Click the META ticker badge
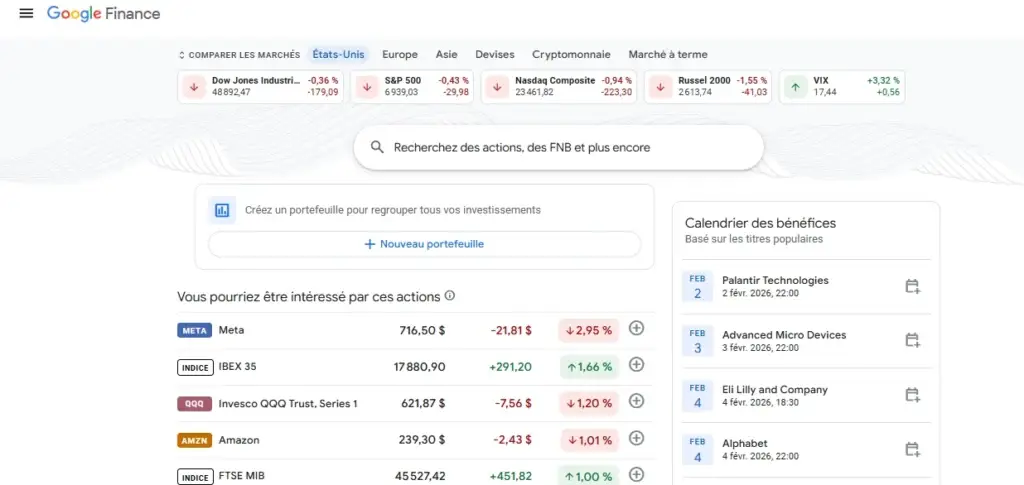This screenshot has width=1024, height=485. [195, 330]
